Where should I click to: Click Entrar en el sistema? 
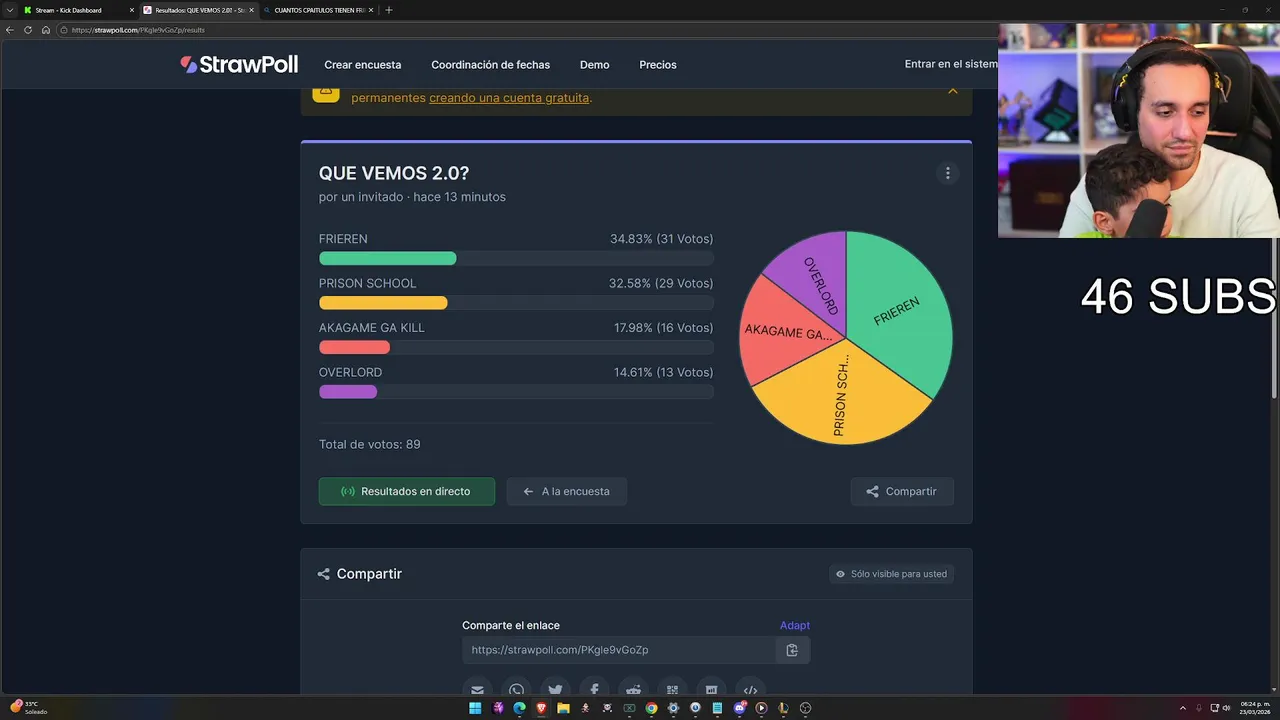pos(951,64)
